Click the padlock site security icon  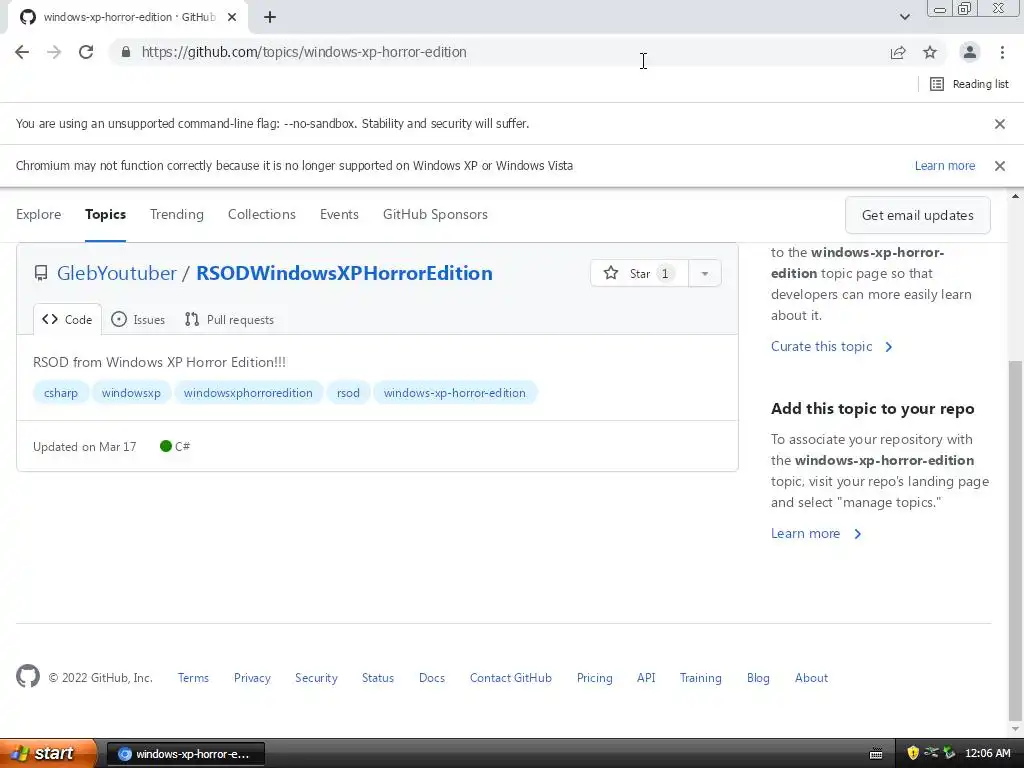[x=126, y=52]
